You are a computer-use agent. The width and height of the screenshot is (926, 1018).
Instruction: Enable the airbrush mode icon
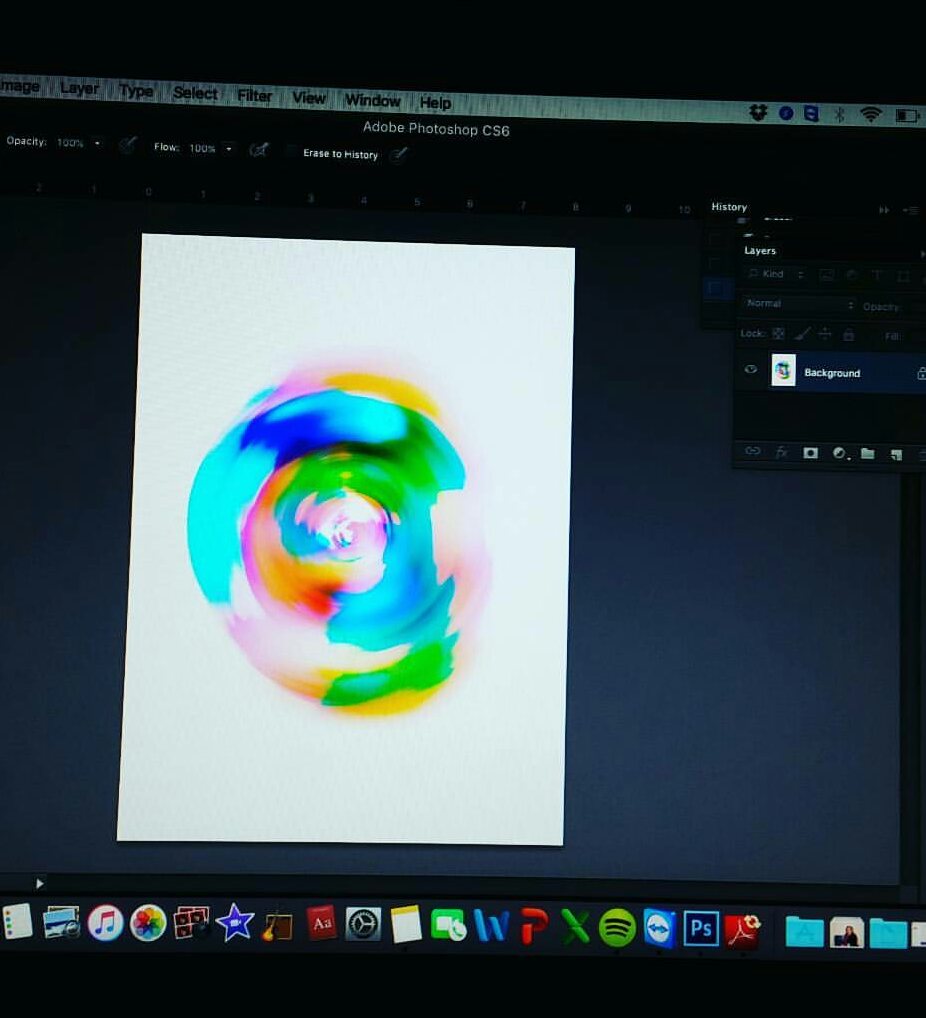(x=258, y=151)
